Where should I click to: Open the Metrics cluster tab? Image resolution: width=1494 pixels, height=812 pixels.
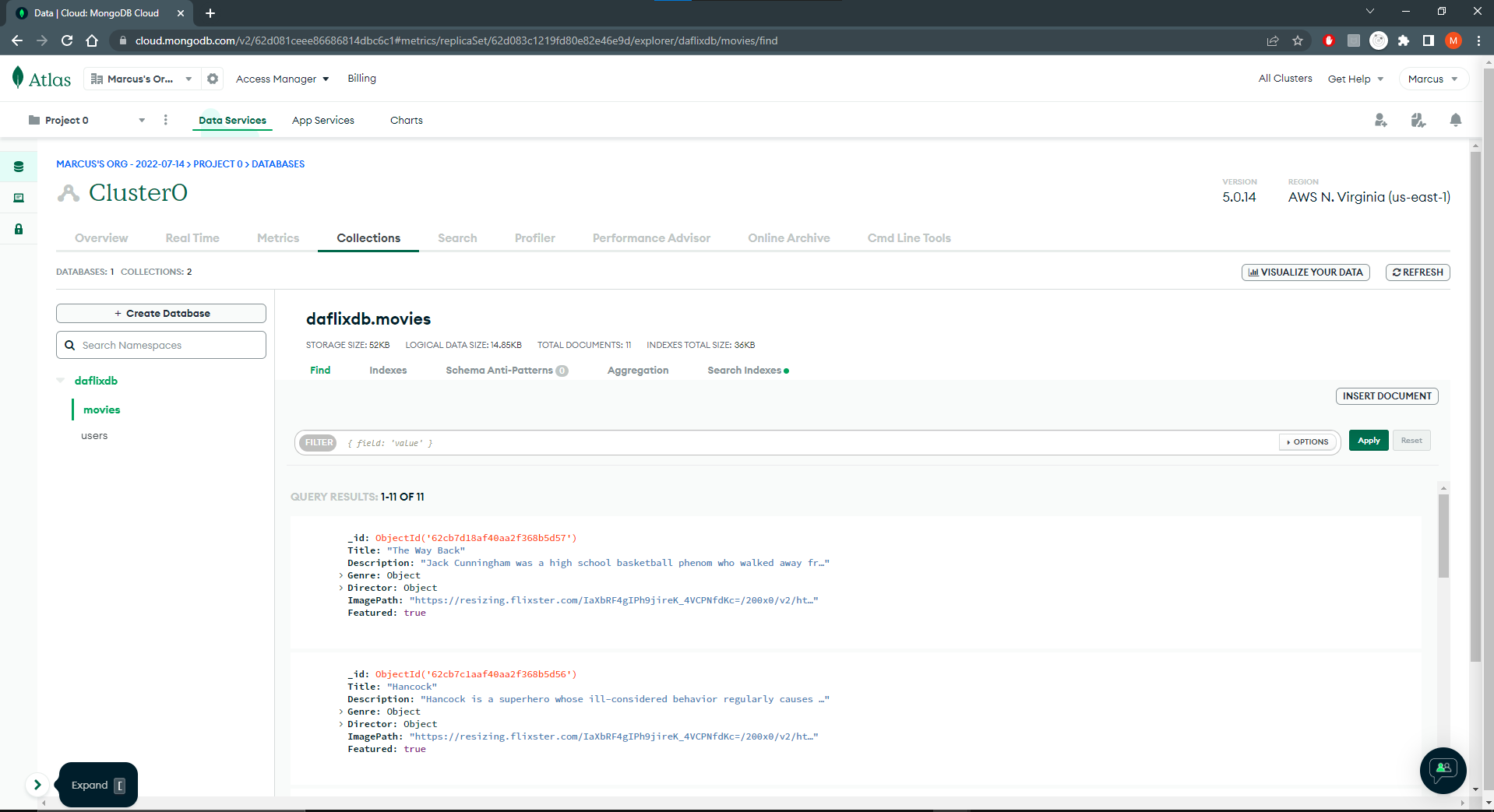tap(278, 237)
